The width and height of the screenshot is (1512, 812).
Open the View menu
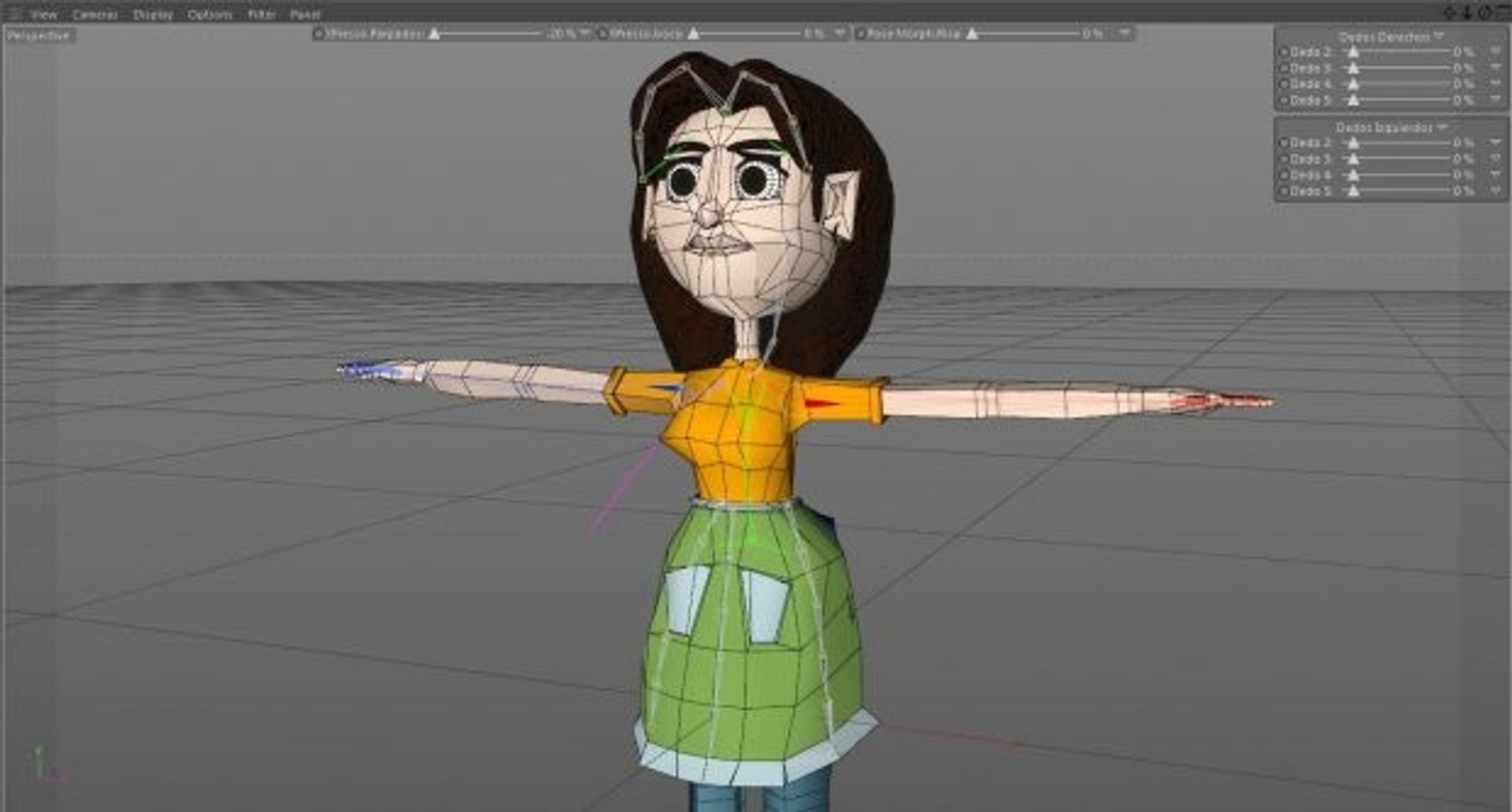click(43, 14)
